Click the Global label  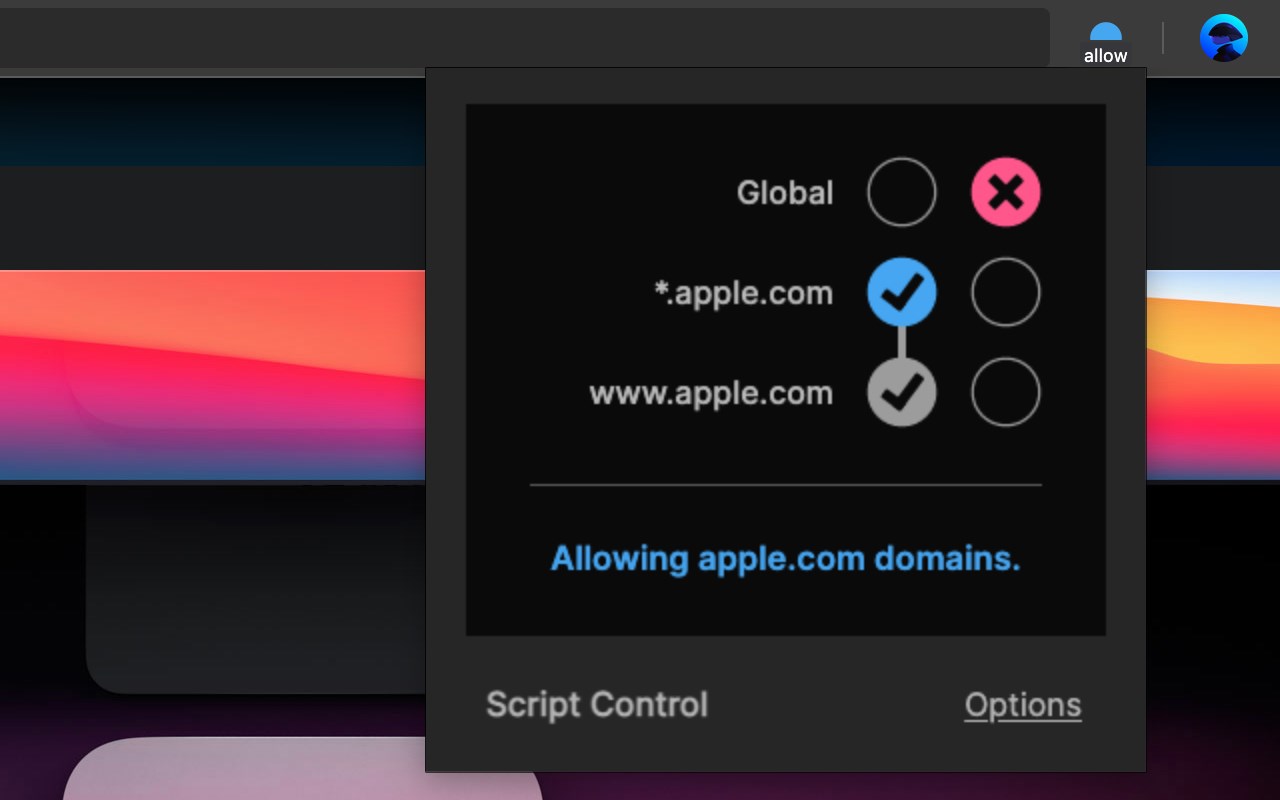[785, 192]
